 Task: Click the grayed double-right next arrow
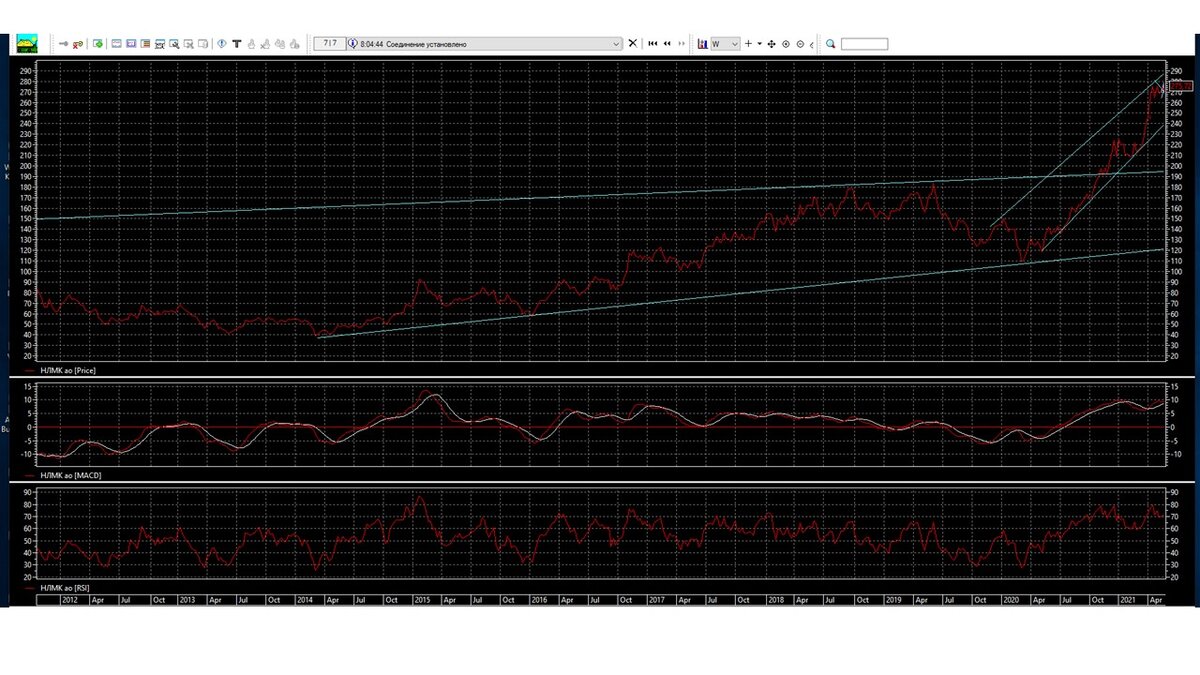point(682,44)
